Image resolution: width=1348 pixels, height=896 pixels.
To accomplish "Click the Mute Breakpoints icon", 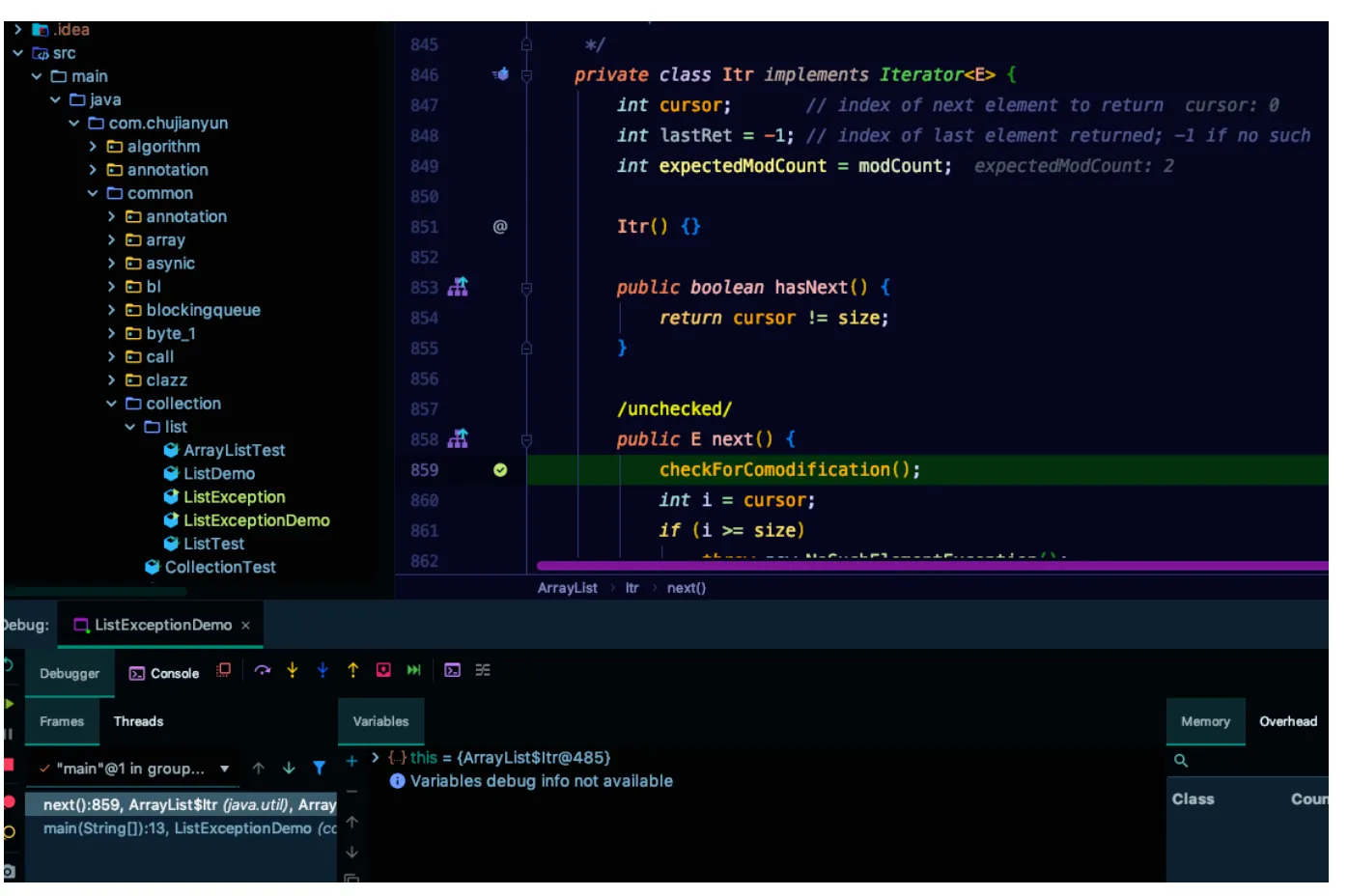I will (x=9, y=832).
